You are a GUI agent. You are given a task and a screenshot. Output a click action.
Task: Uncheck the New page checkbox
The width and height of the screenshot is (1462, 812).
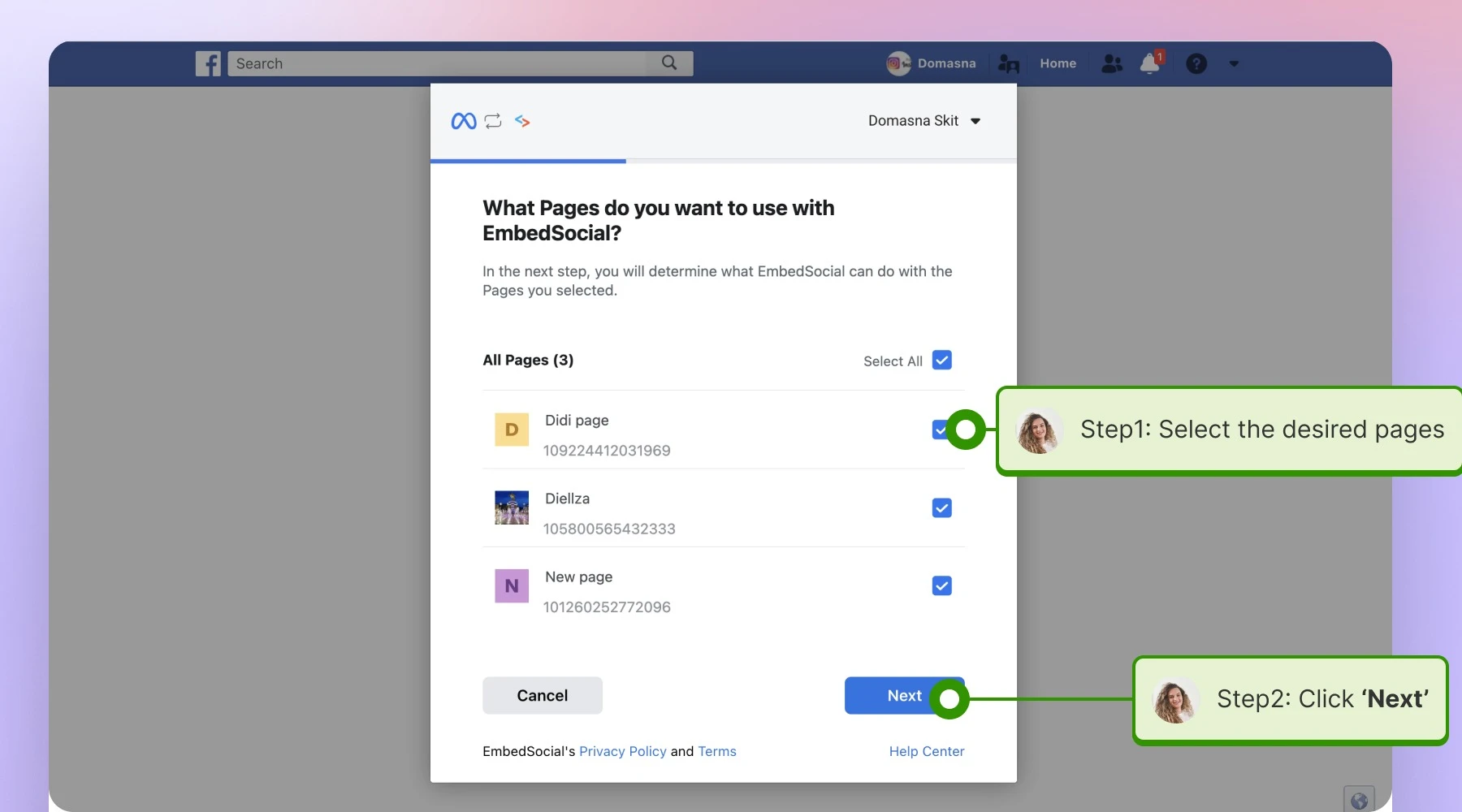pos(942,585)
